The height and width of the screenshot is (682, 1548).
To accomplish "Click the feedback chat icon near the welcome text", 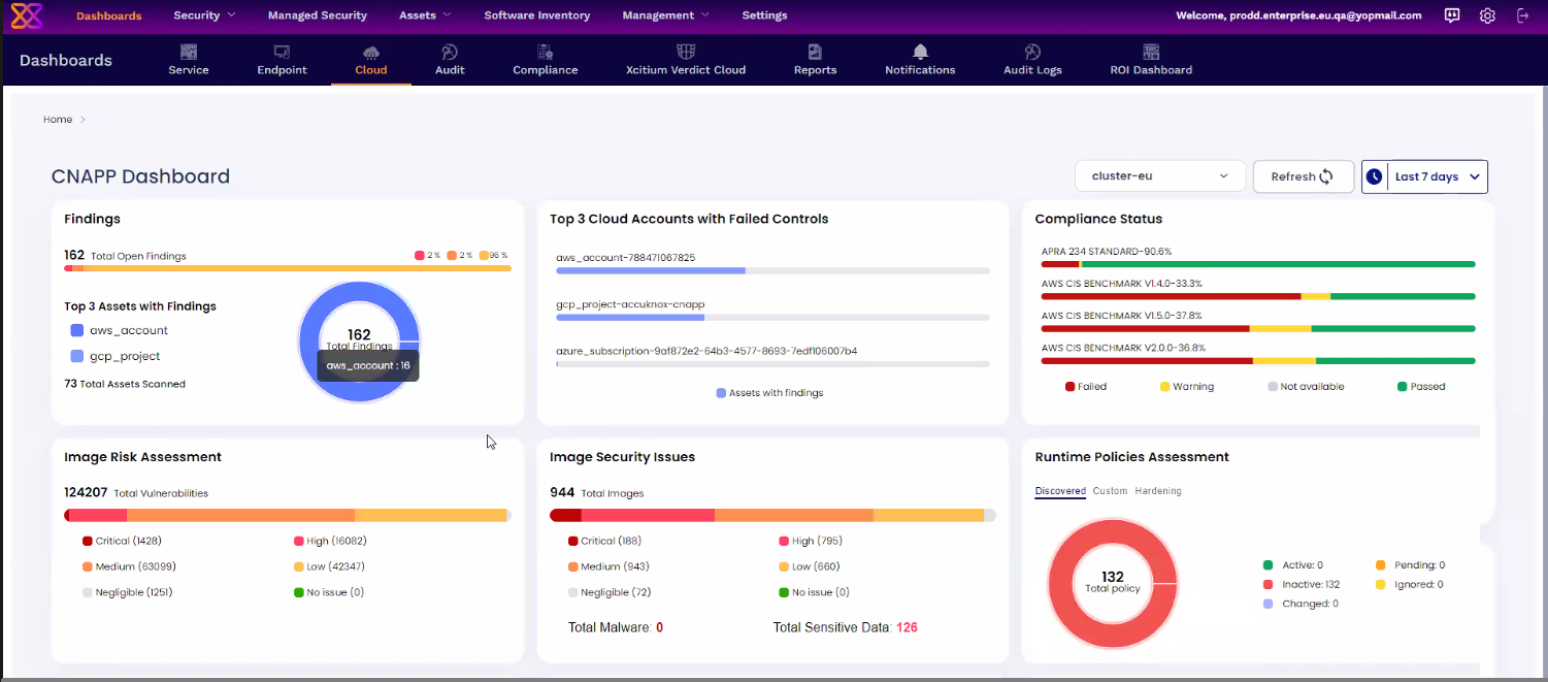I will pos(1451,15).
